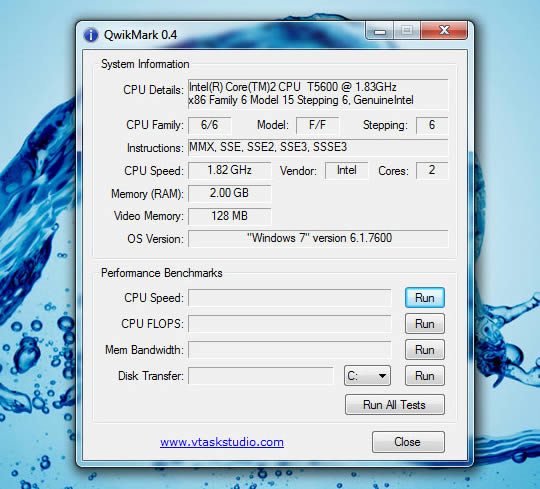Click the OS Version label
Screen dimensions: 540x489
coord(155,239)
